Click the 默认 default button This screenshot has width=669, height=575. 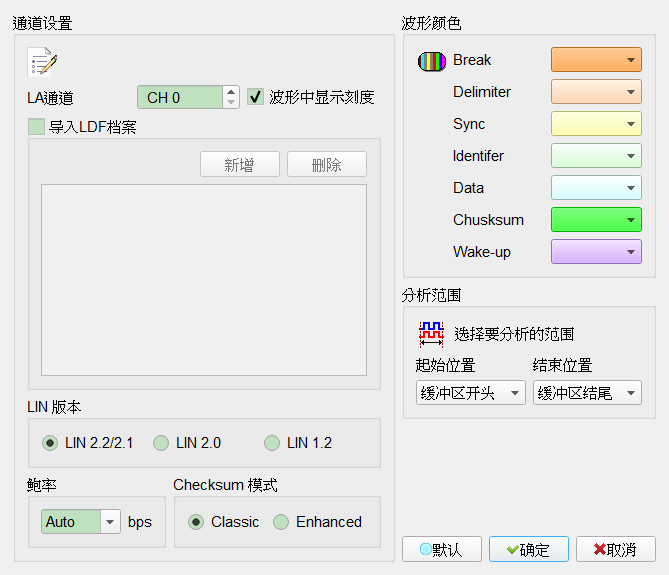pyautogui.click(x=442, y=549)
